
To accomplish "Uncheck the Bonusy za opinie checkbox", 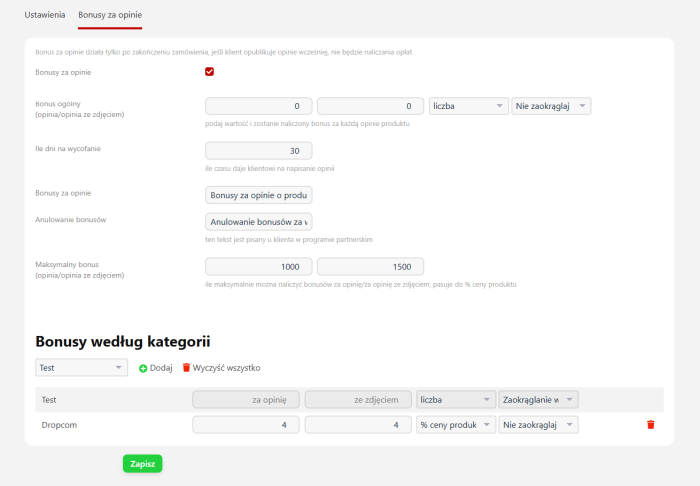I will click(x=210, y=72).
